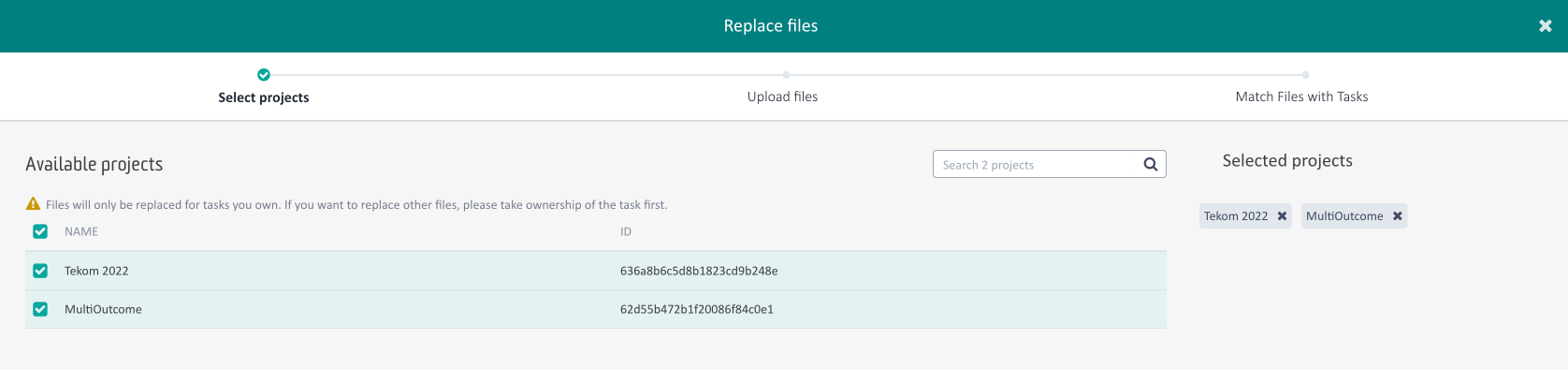Go to the Upload files step

click(782, 96)
